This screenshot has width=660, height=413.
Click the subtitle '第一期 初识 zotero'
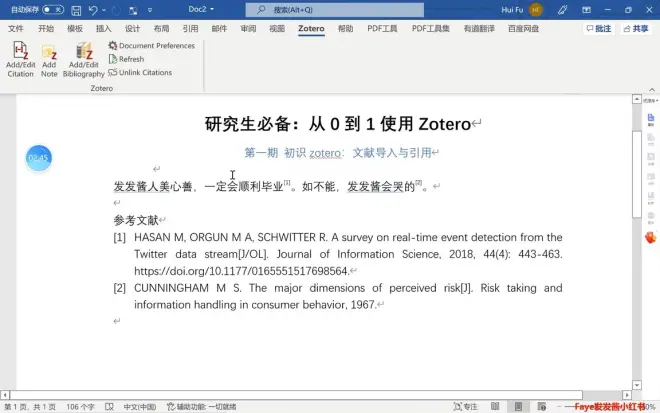coord(294,153)
